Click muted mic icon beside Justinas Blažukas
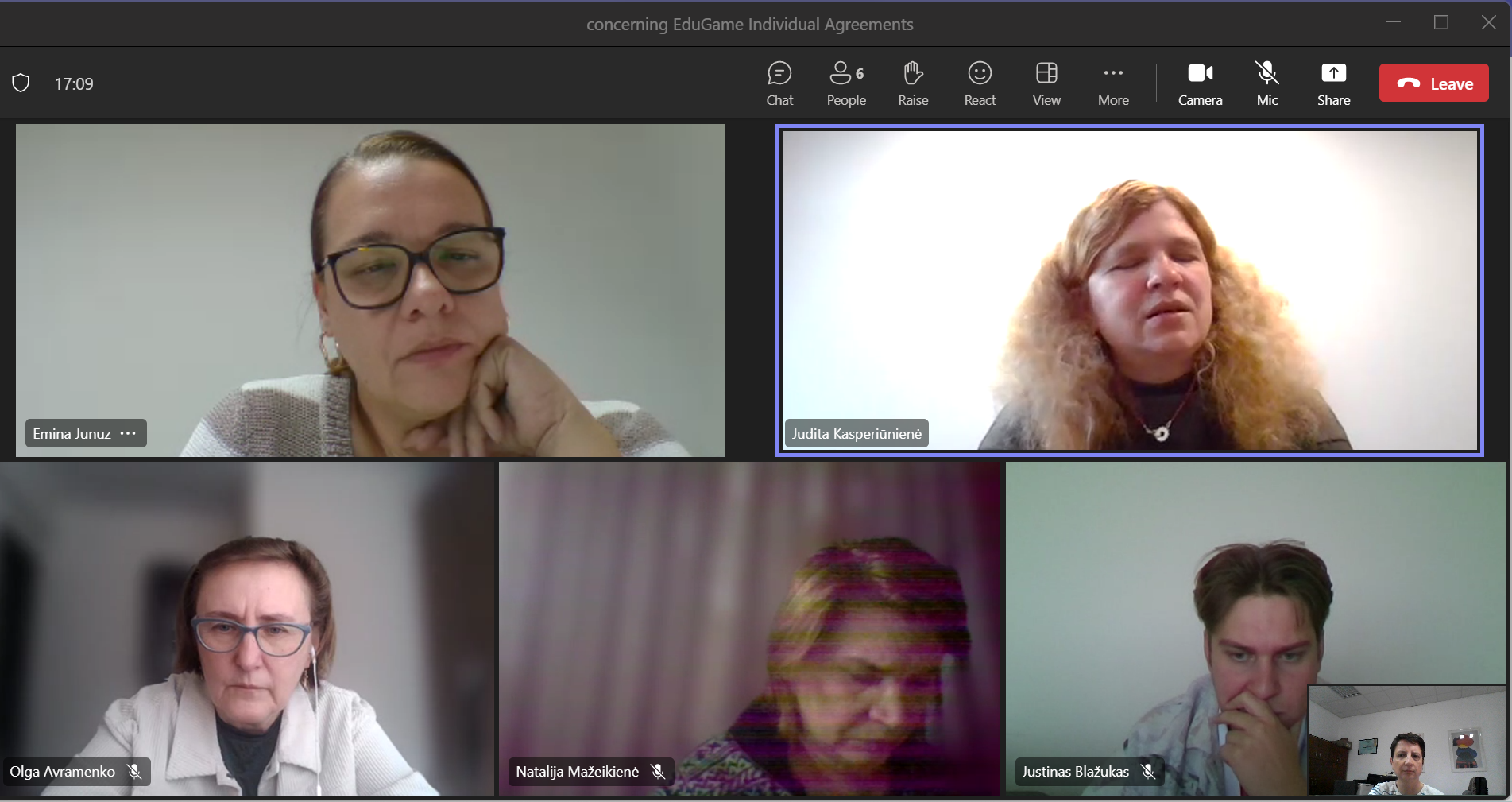 click(1148, 772)
